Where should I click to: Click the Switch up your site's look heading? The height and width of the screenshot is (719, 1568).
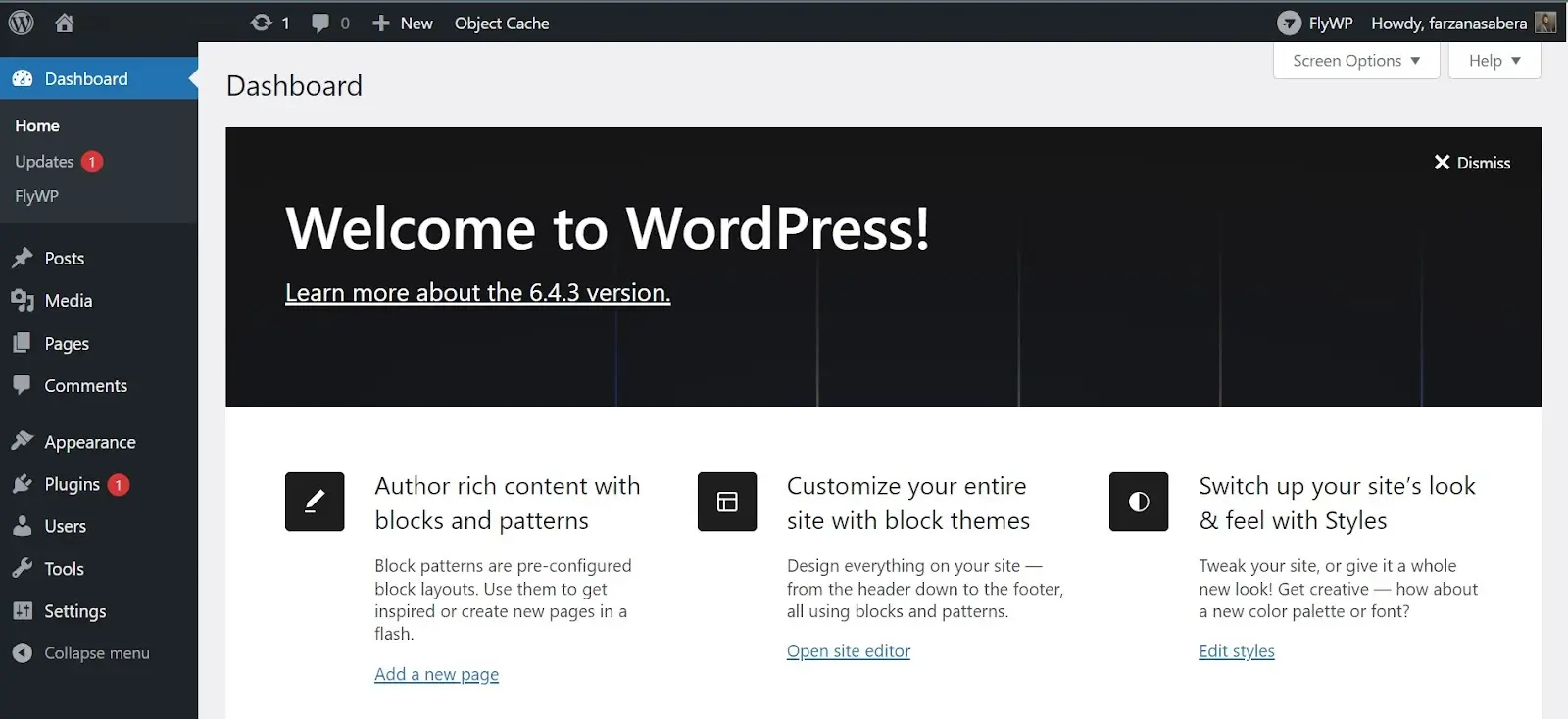coord(1337,503)
